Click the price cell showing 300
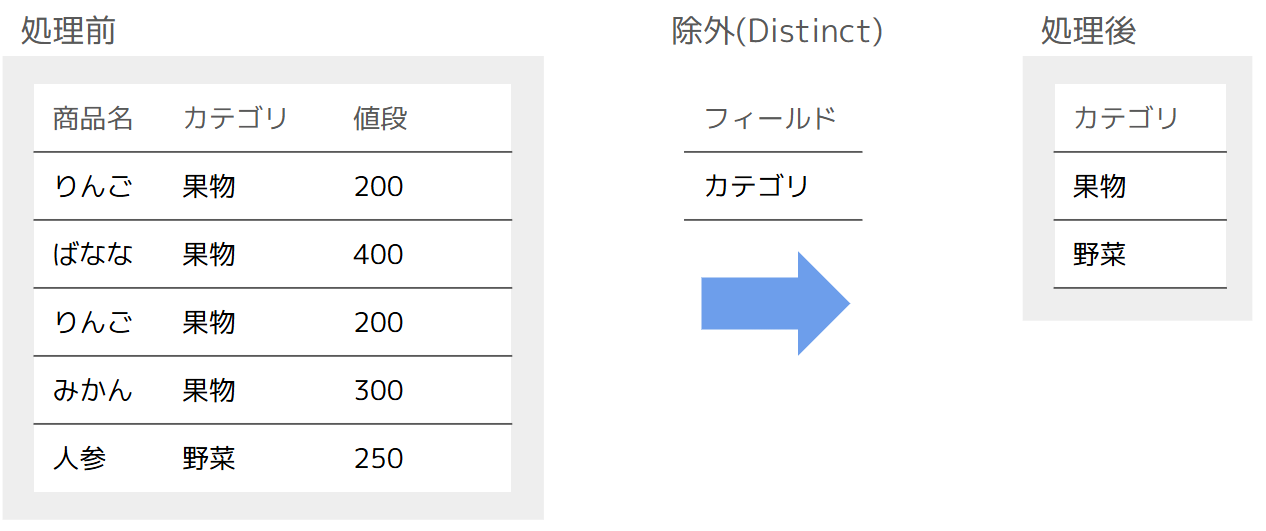 pyautogui.click(x=378, y=390)
